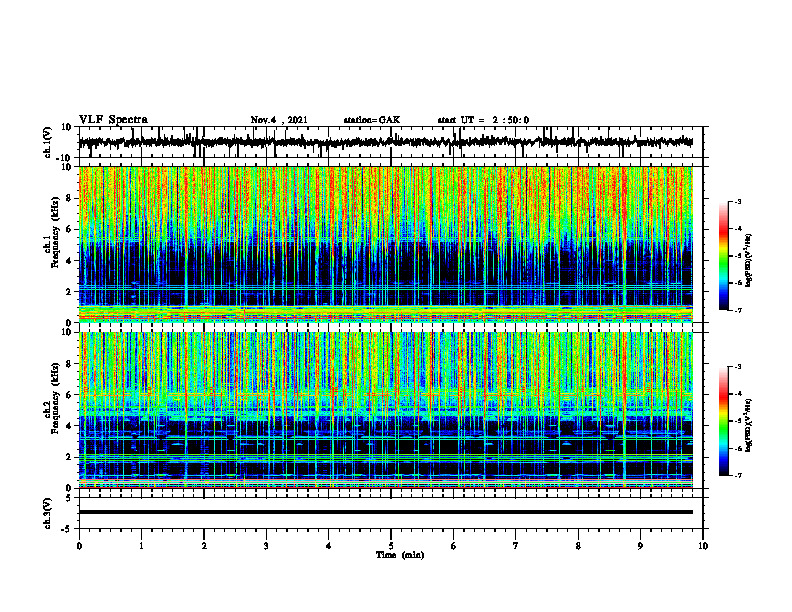Click the ch.2 color bar log(PSD) unit label
The width and height of the screenshot is (792, 612).
pyautogui.click(x=749, y=425)
